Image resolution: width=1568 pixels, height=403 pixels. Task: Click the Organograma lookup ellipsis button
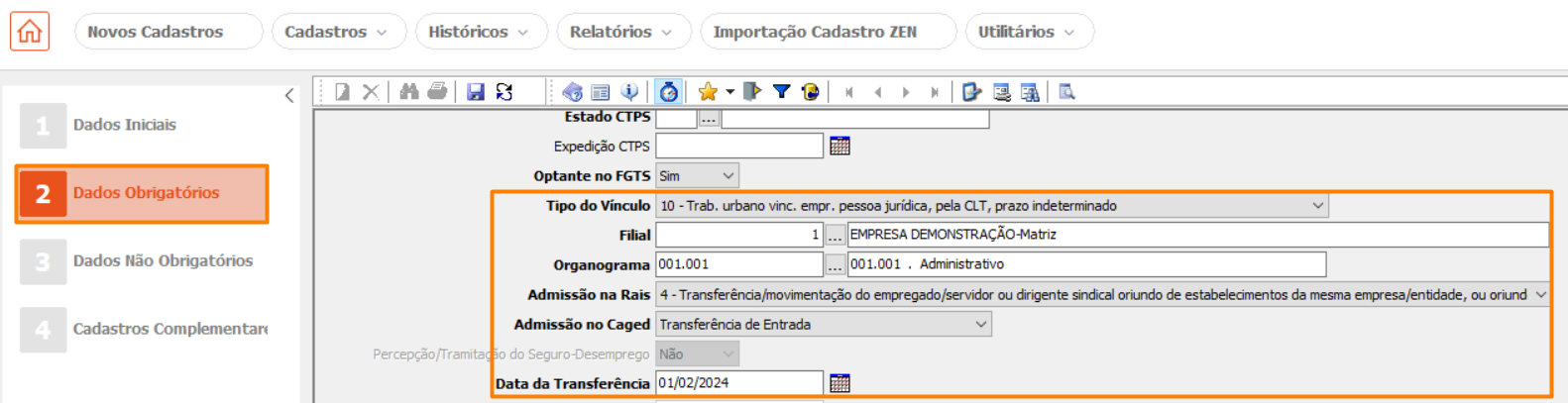coord(836,264)
